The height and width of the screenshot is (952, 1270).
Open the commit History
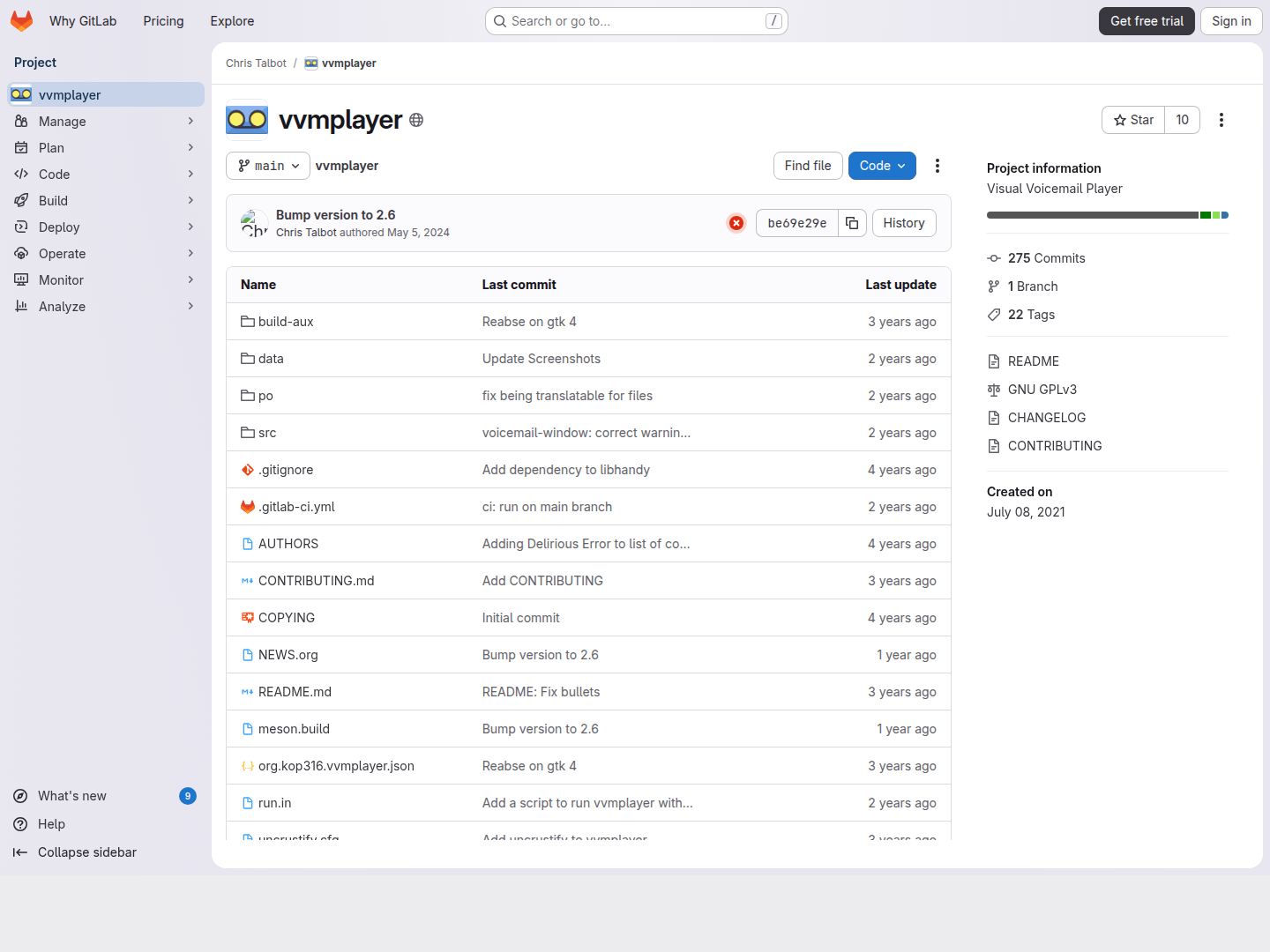(x=904, y=223)
